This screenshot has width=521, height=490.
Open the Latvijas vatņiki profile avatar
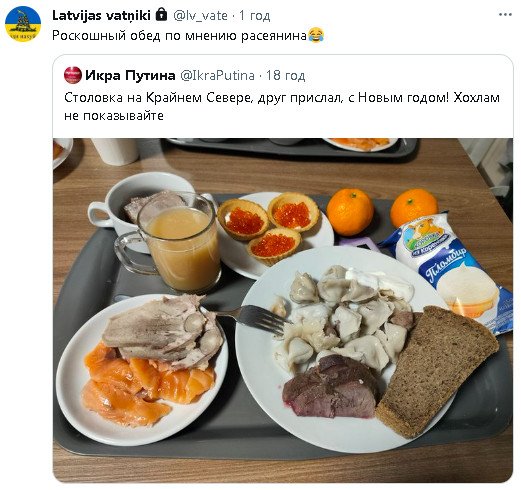coord(23,24)
